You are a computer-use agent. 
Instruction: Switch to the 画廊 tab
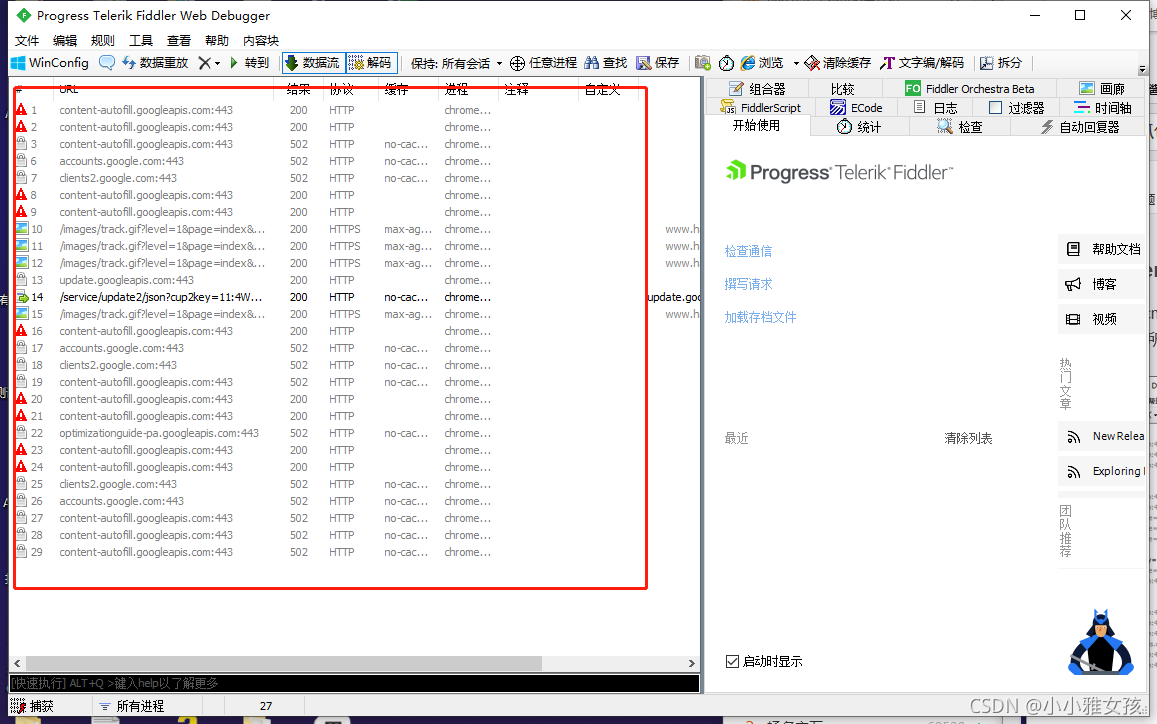1102,89
